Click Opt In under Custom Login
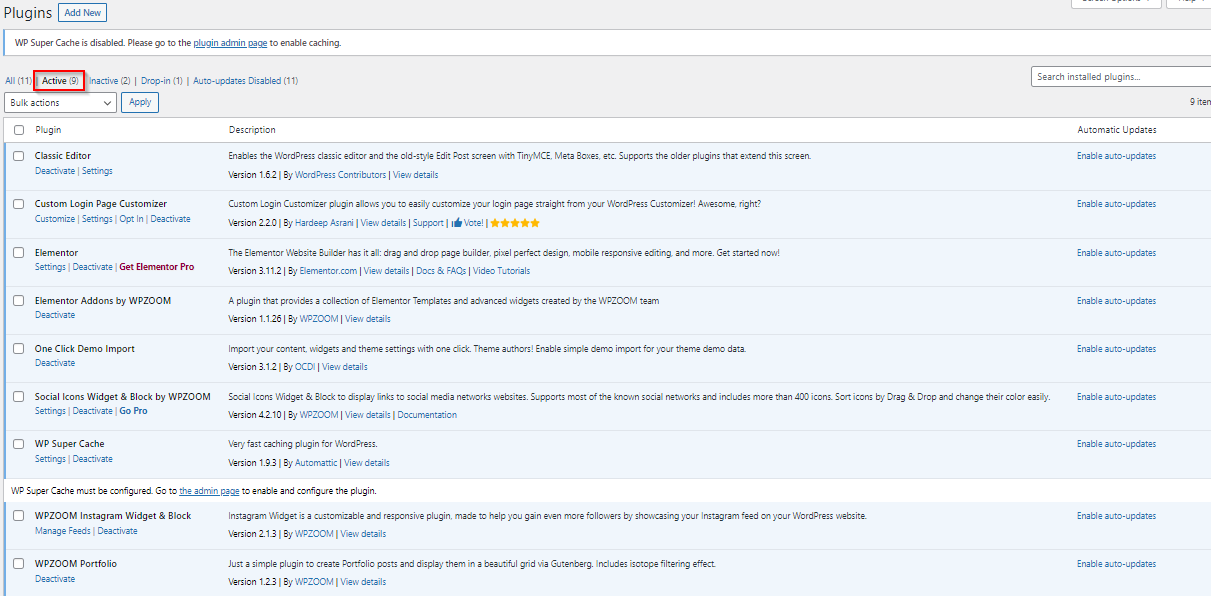Screen dimensions: 1211x596 [132, 219]
